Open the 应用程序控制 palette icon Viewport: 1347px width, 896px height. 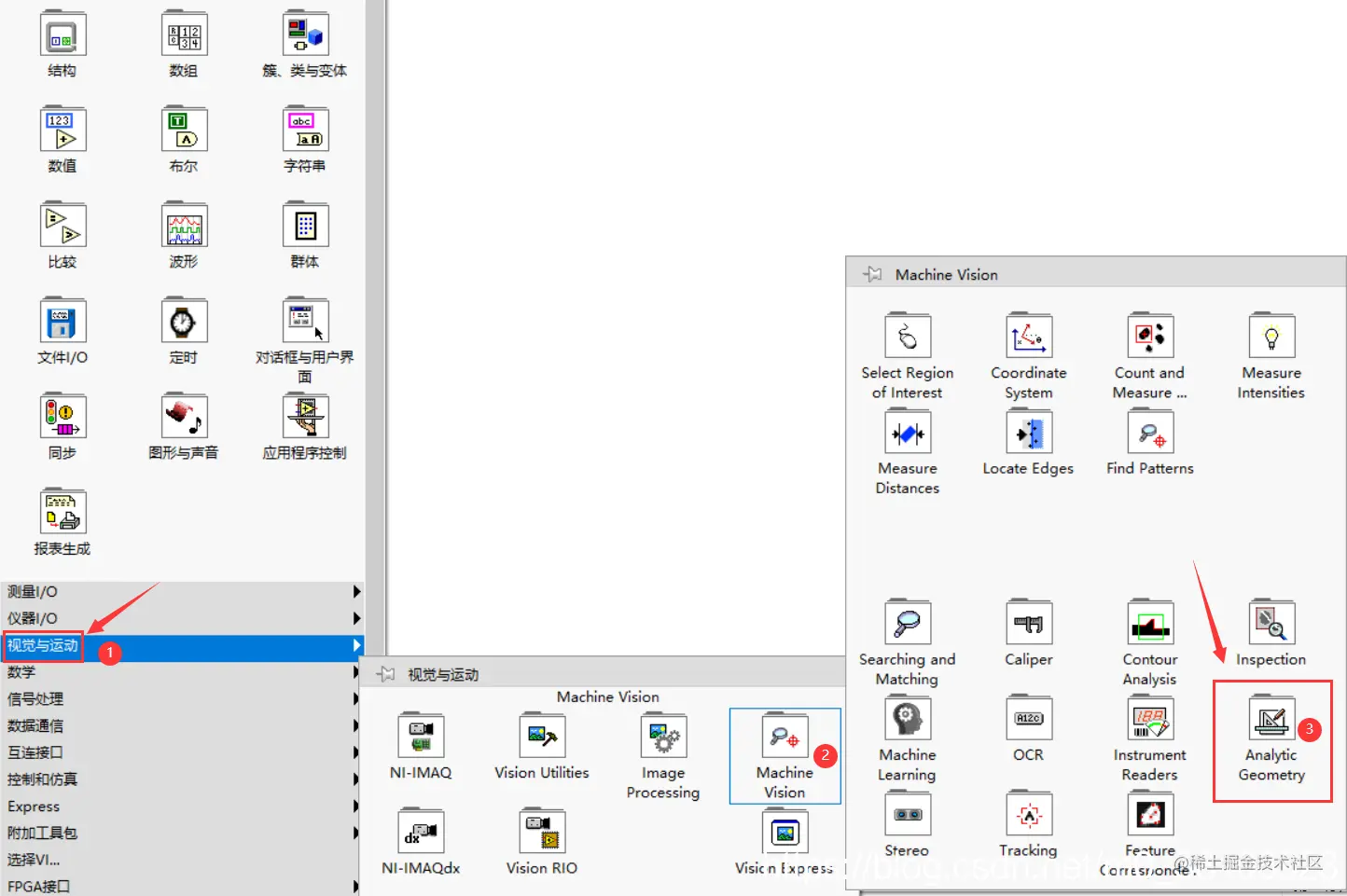pos(305,417)
